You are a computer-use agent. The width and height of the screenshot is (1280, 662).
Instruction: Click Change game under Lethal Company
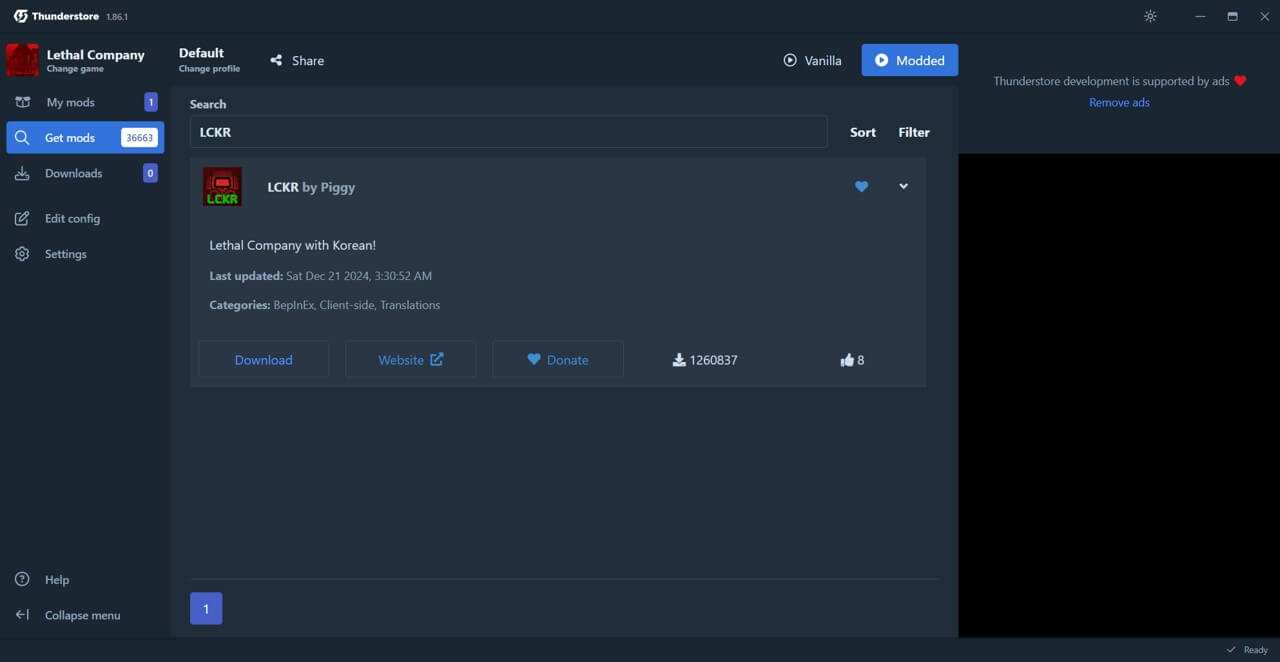75,69
